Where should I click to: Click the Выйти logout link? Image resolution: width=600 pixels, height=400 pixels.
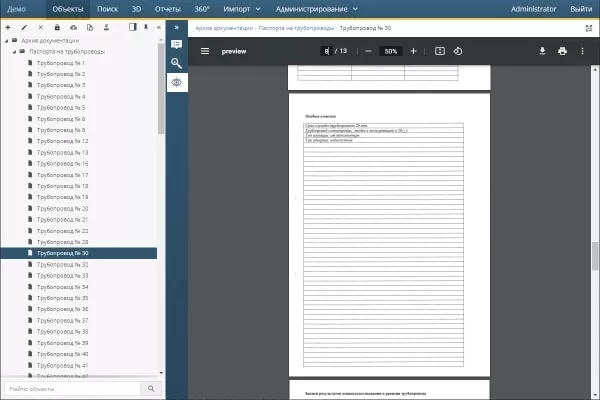580,8
